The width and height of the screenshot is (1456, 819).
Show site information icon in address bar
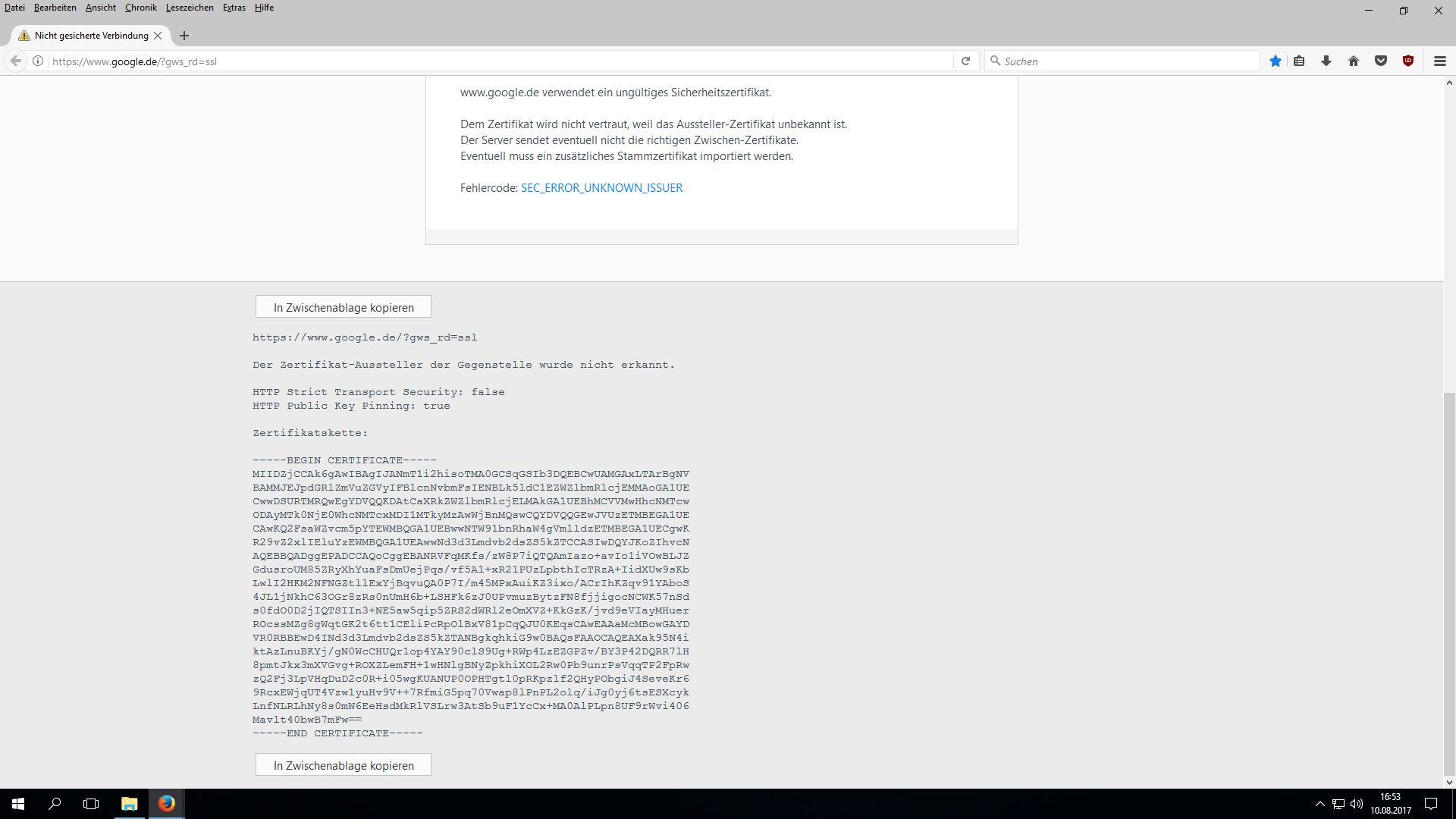pyautogui.click(x=37, y=61)
